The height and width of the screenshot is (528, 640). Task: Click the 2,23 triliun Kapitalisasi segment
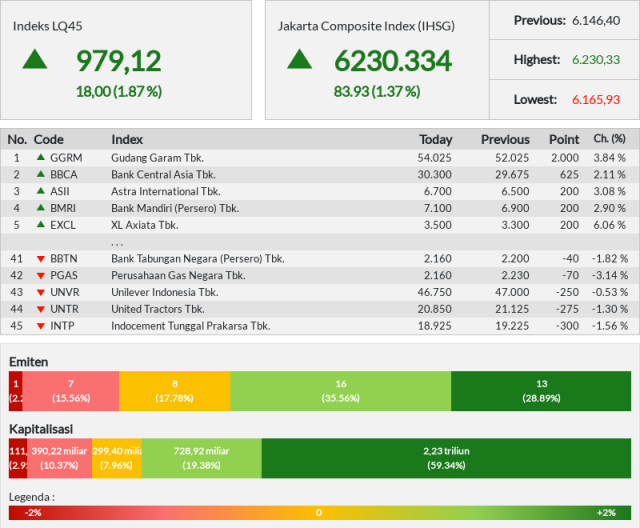[446, 458]
